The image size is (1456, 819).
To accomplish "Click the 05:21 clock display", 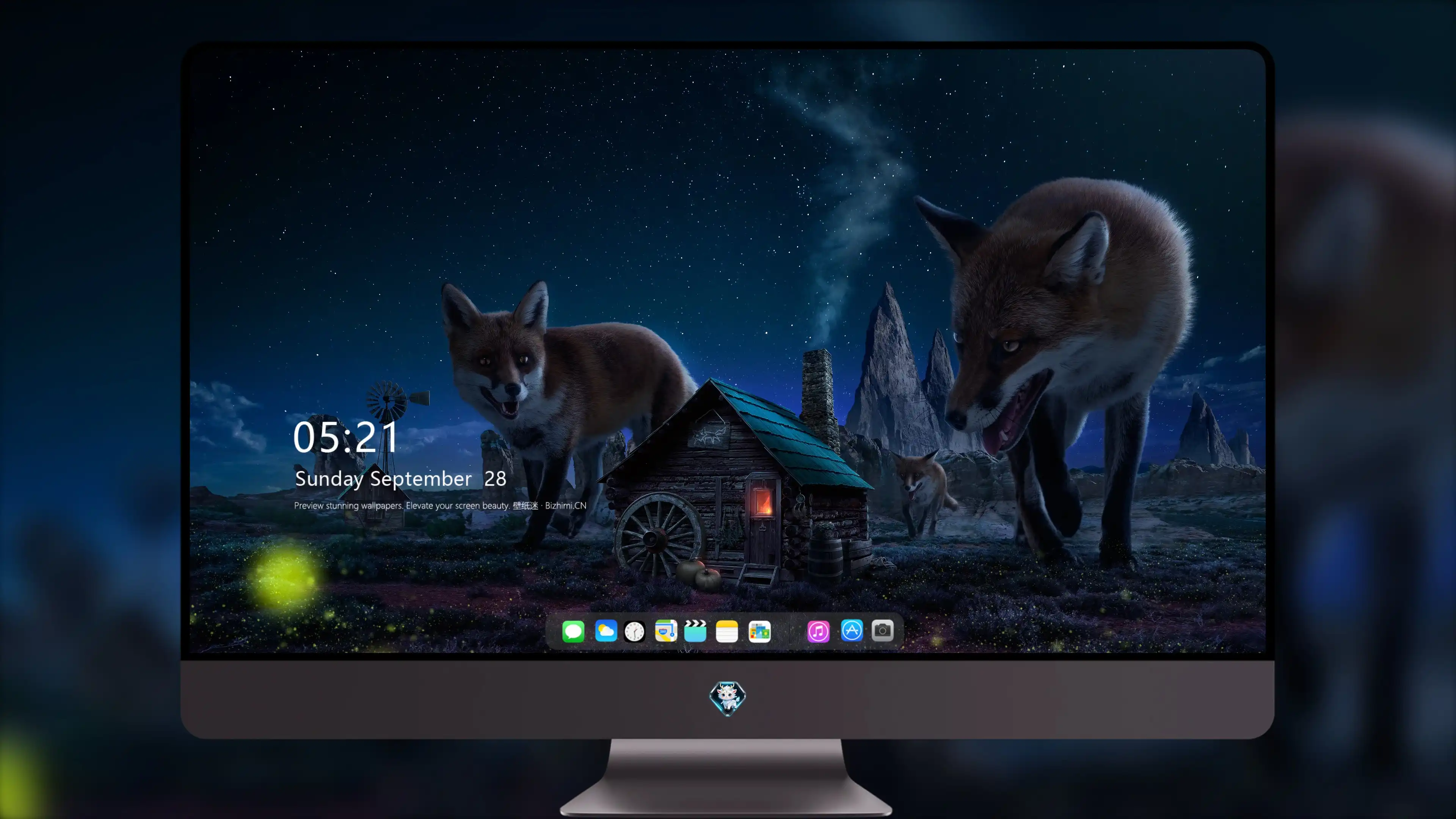I will 346,437.
